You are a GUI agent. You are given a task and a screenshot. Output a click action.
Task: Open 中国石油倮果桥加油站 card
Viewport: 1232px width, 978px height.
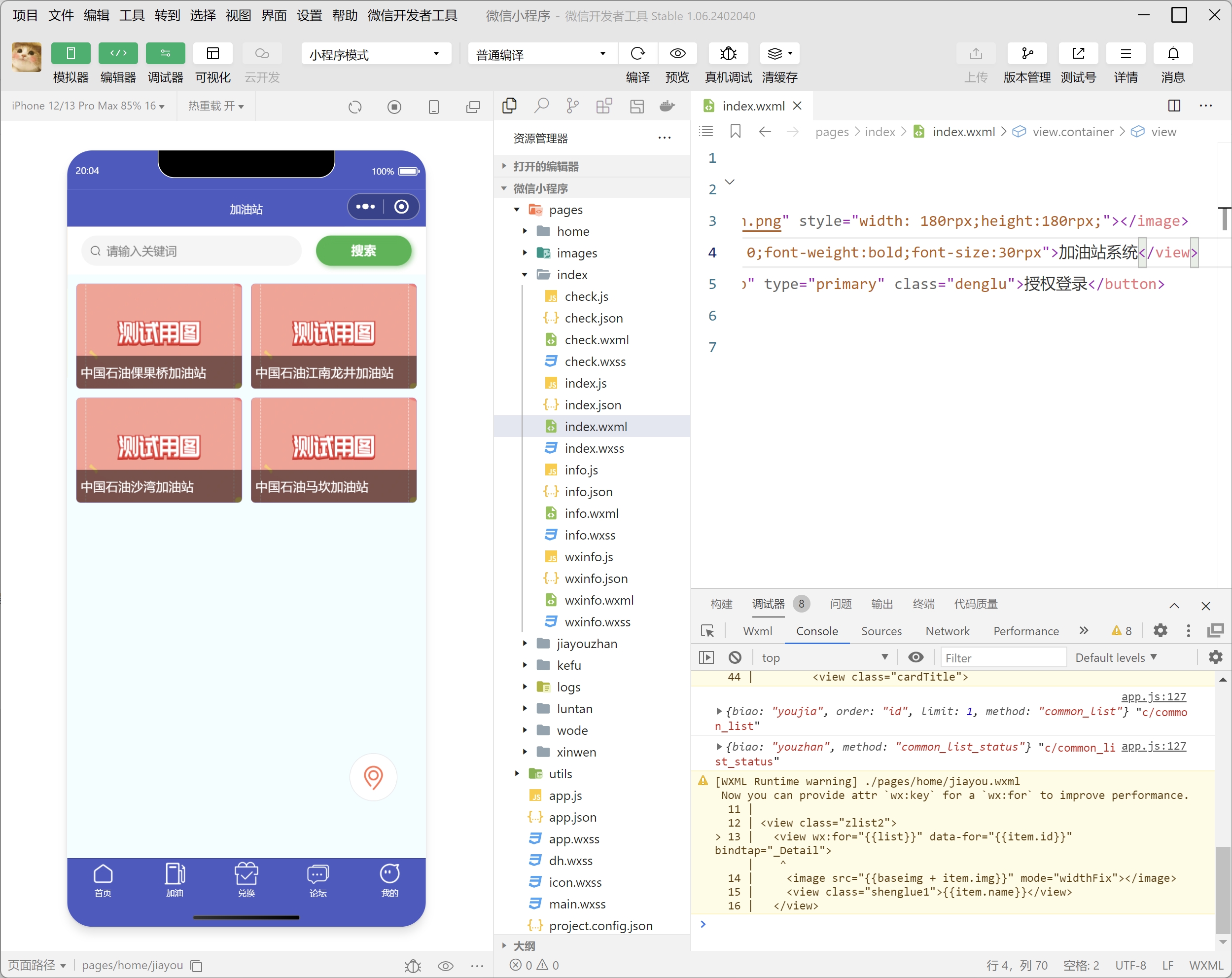pyautogui.click(x=159, y=336)
